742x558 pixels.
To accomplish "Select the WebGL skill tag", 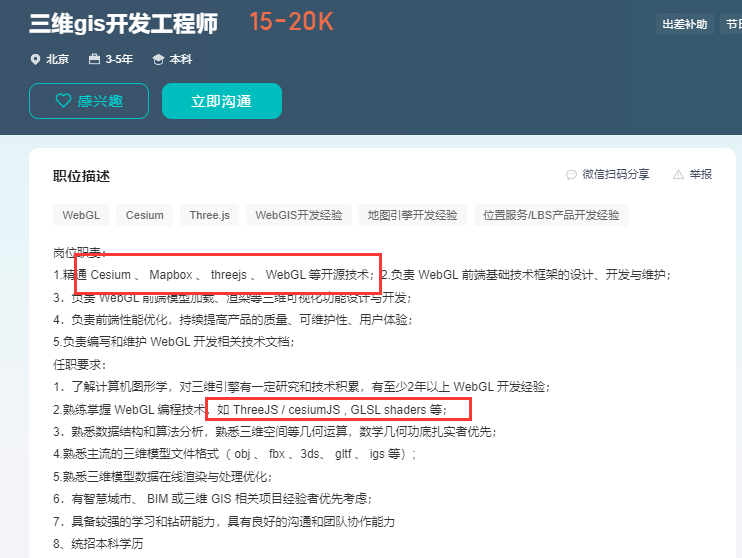I will pos(81,215).
